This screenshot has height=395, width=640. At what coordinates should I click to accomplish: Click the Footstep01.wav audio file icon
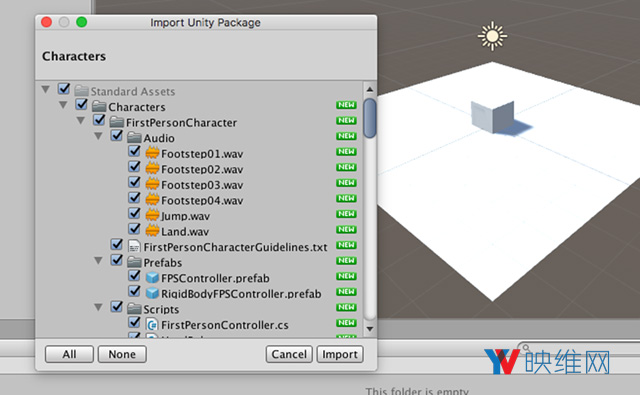tap(152, 153)
